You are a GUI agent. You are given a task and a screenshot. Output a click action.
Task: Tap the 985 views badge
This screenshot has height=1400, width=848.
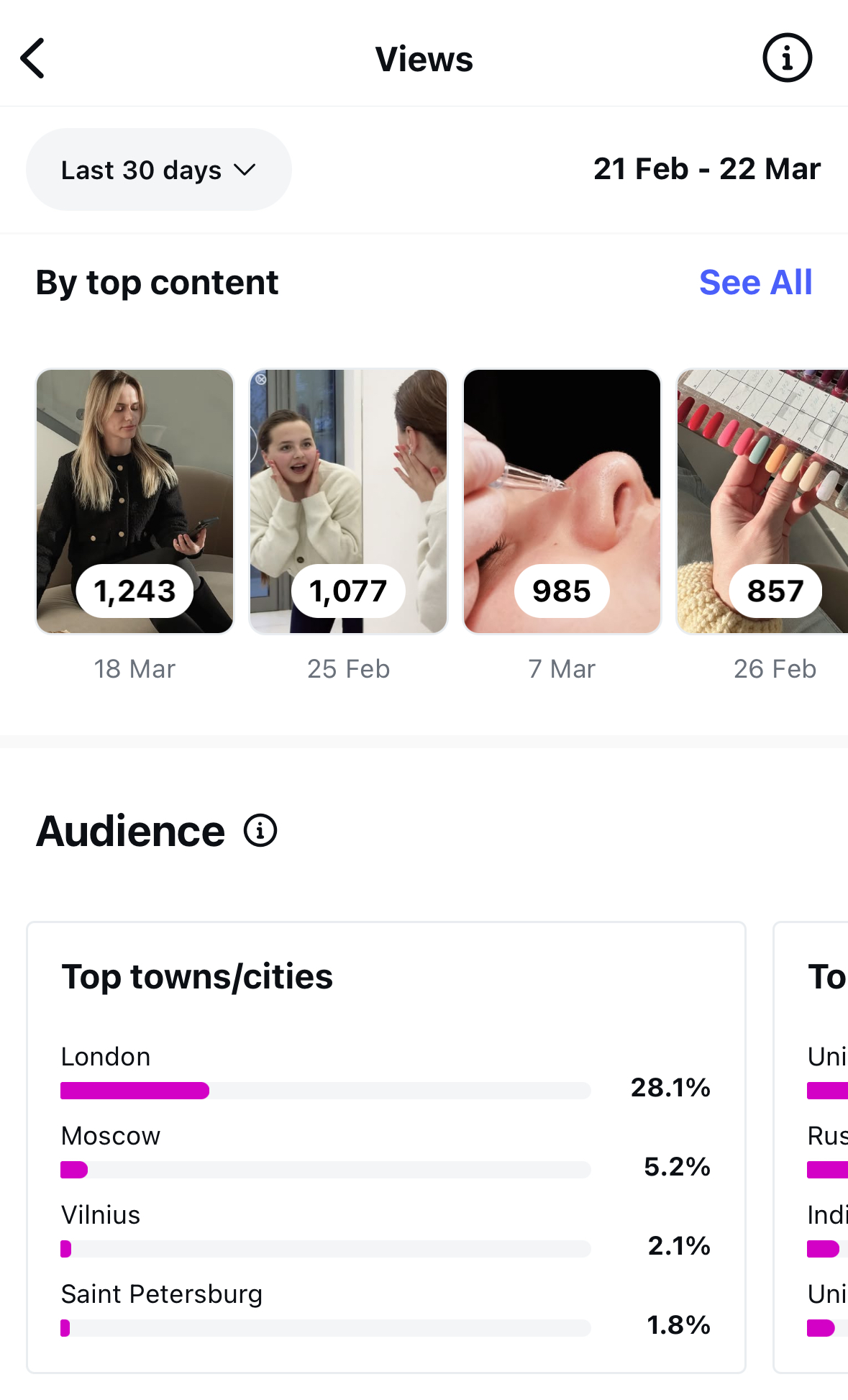click(x=562, y=591)
